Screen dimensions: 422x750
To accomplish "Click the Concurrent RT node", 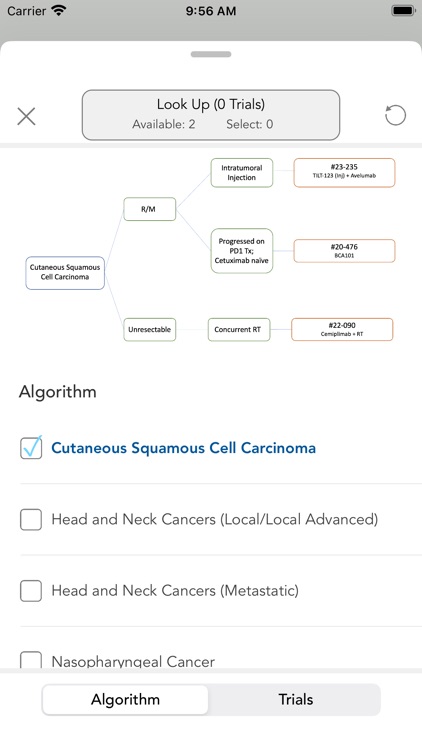I will coord(239,330).
